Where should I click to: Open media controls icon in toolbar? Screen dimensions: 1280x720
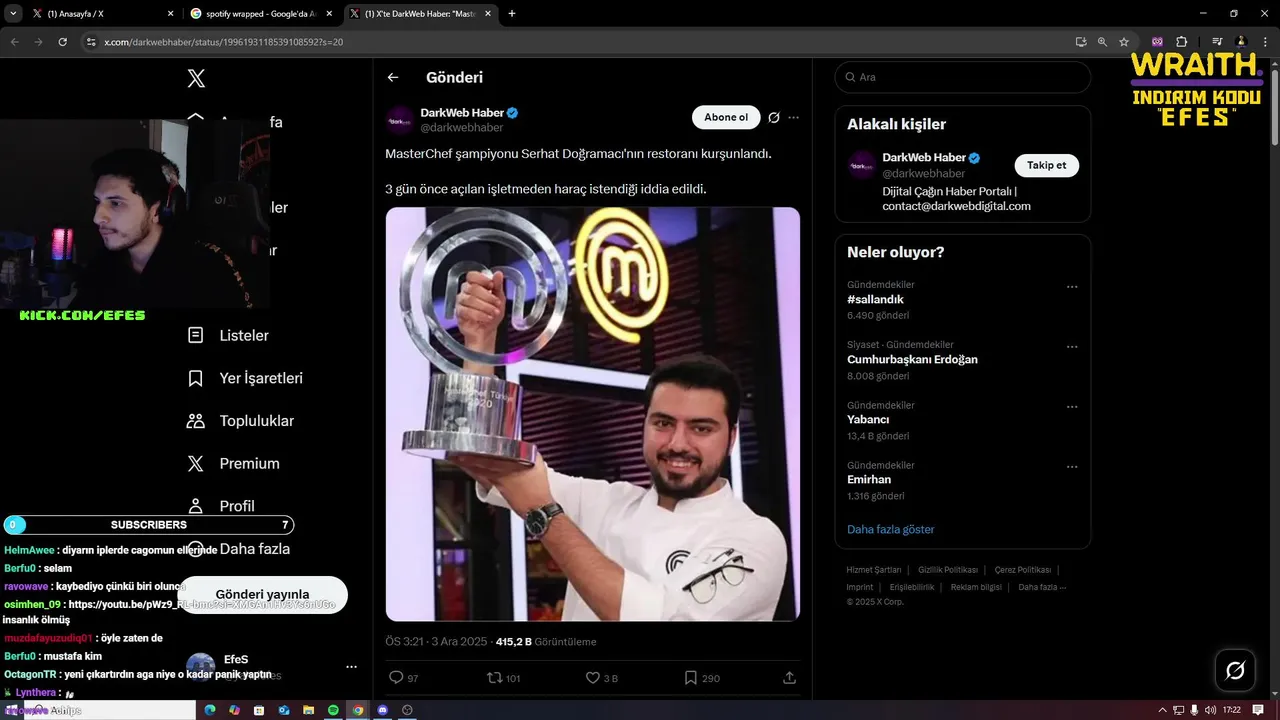coord(1217,42)
